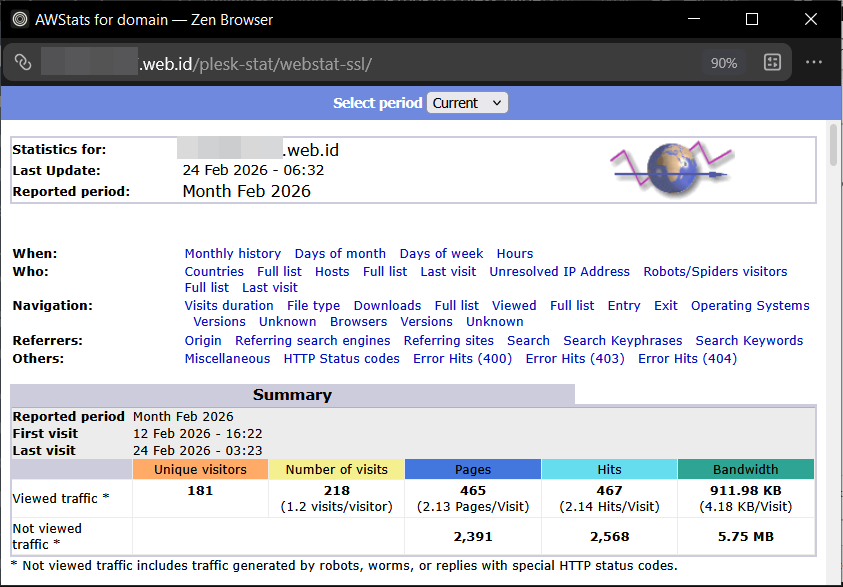Click the Hits column header
The height and width of the screenshot is (587, 843).
(x=609, y=469)
